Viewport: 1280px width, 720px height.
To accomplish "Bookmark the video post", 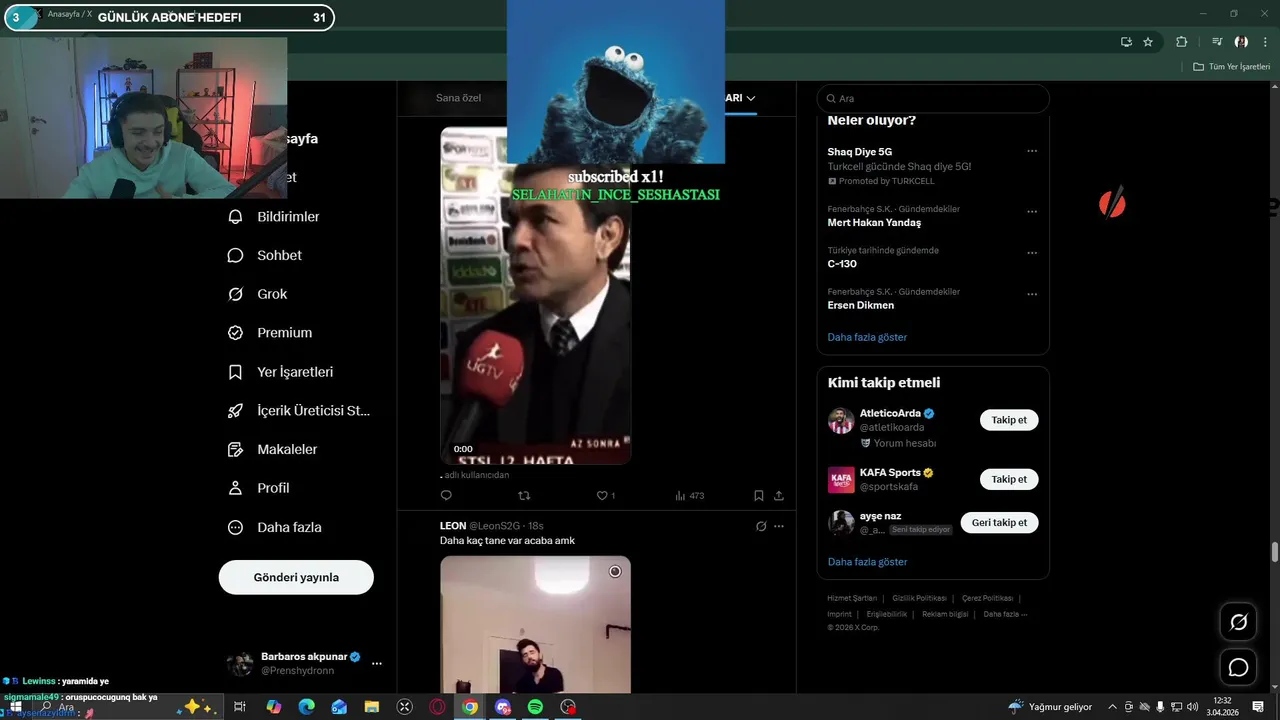I will [759, 495].
